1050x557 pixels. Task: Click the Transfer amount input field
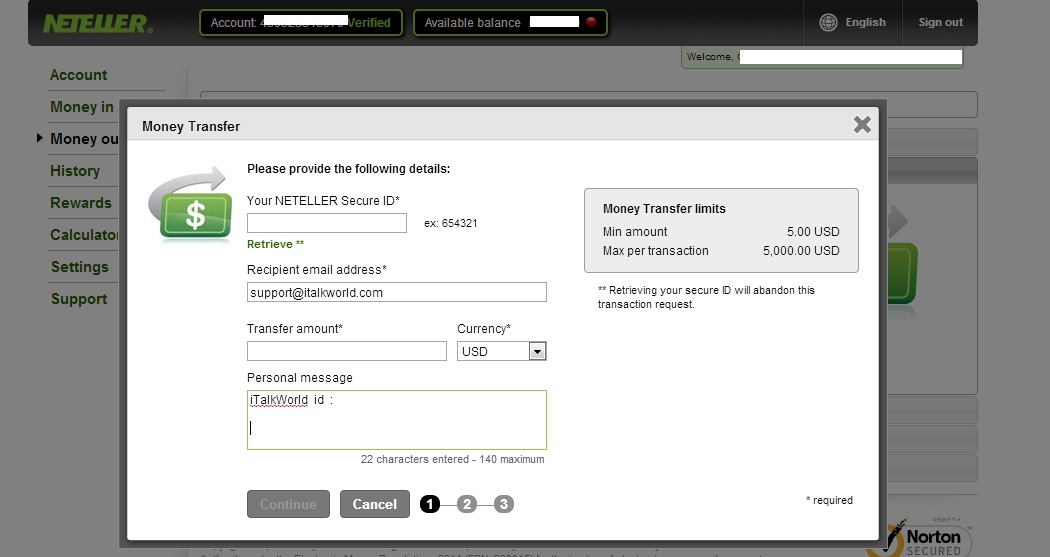346,351
